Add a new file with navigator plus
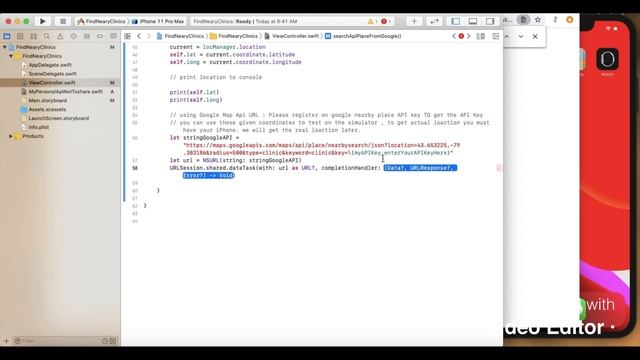 click(x=6, y=341)
